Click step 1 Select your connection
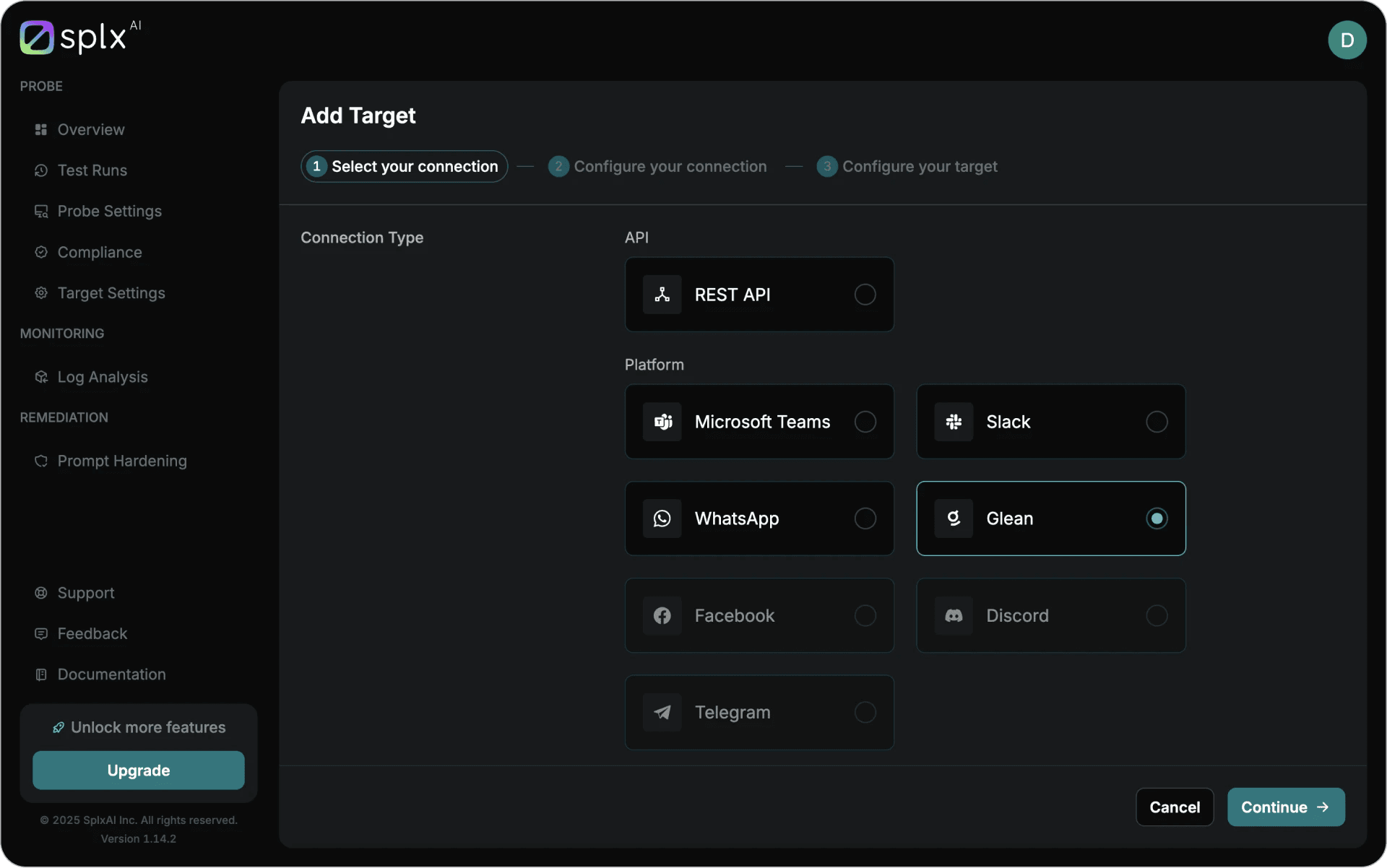The image size is (1387, 868). (x=404, y=167)
